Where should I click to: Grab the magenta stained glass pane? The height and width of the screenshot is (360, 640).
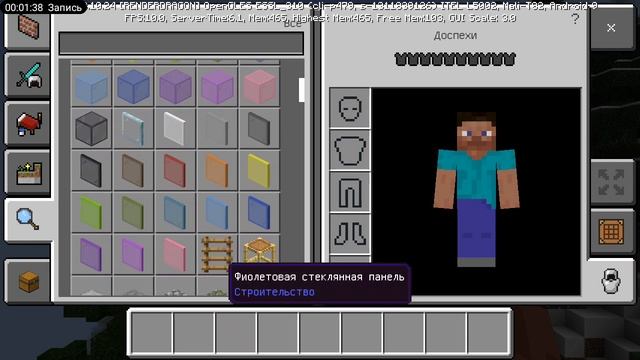(x=133, y=254)
